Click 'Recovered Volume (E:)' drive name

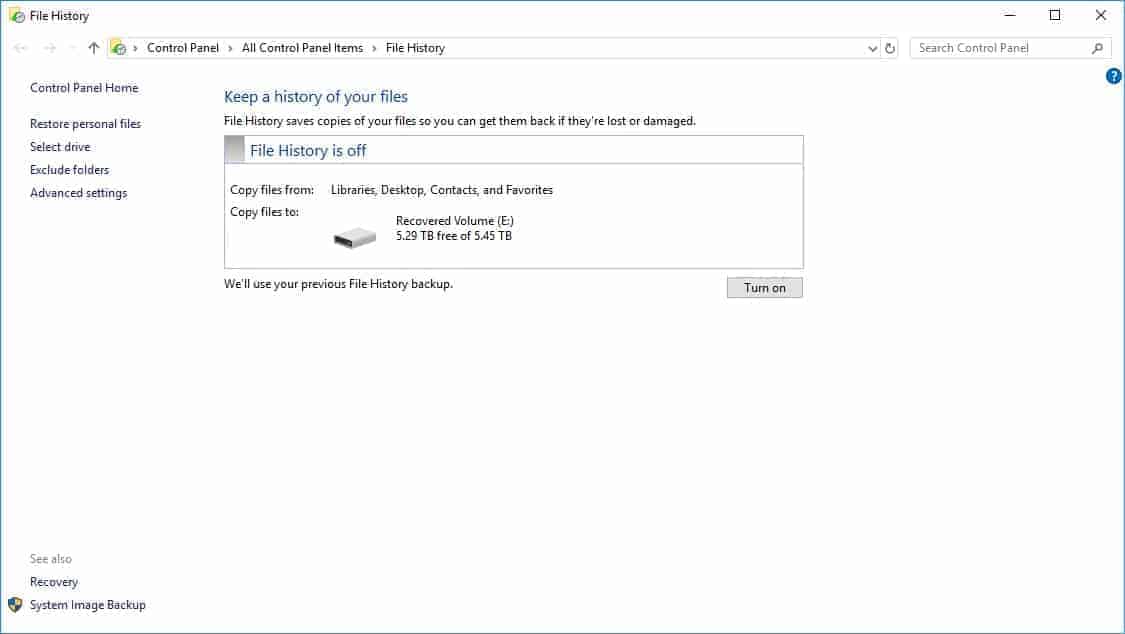click(x=455, y=221)
